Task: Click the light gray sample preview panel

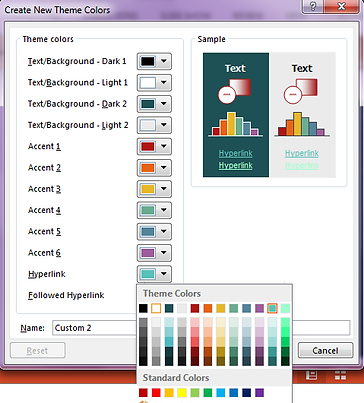Action: point(302,115)
